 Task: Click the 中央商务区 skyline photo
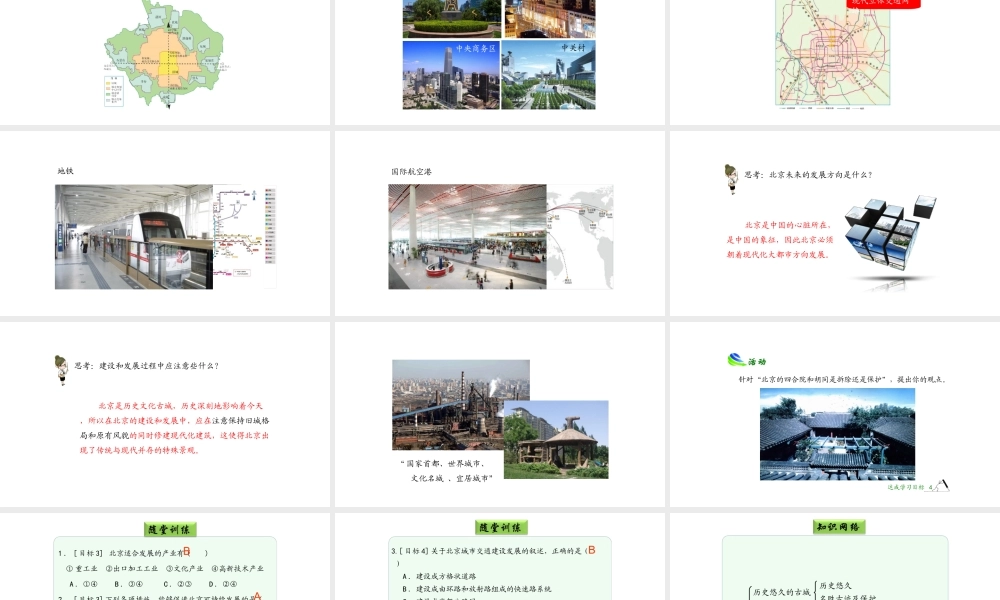pos(450,75)
